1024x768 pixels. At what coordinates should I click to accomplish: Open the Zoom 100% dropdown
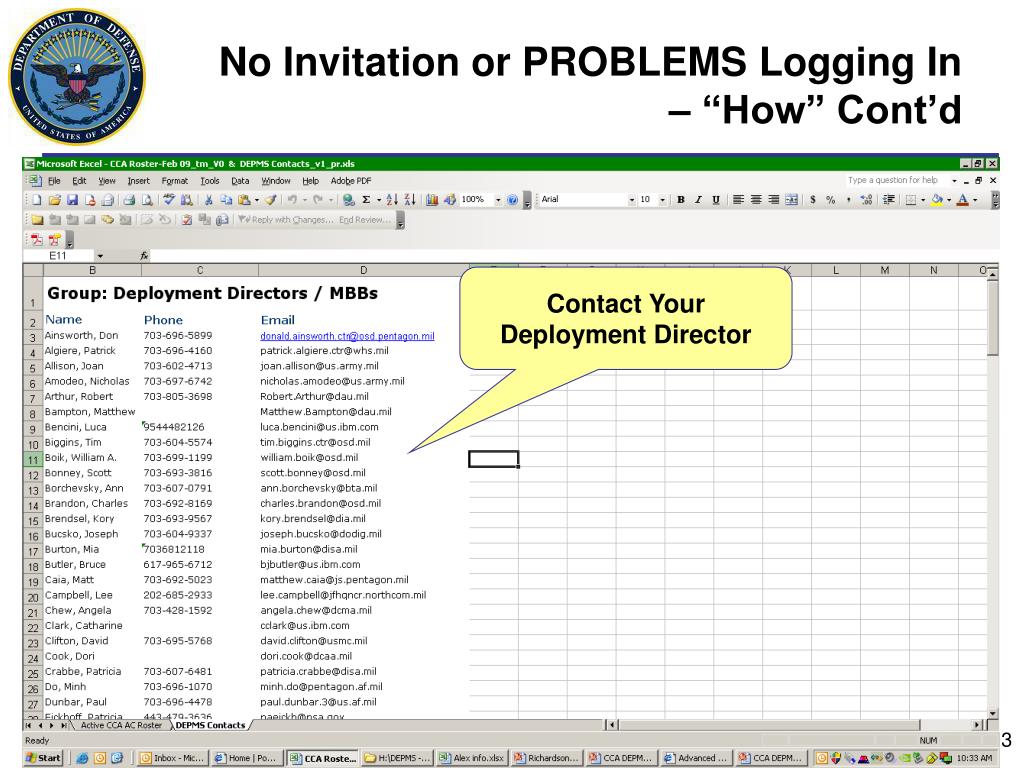[x=498, y=200]
